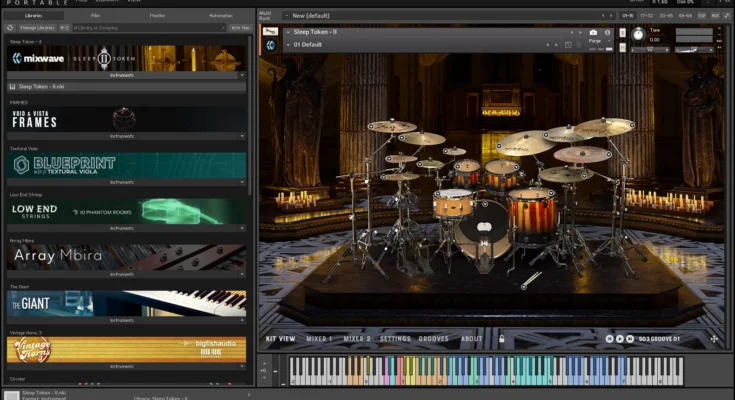Switch to the Files tab

[x=95, y=15]
